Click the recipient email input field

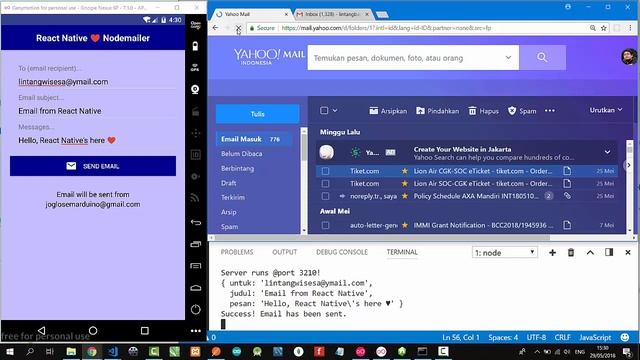(x=96, y=82)
